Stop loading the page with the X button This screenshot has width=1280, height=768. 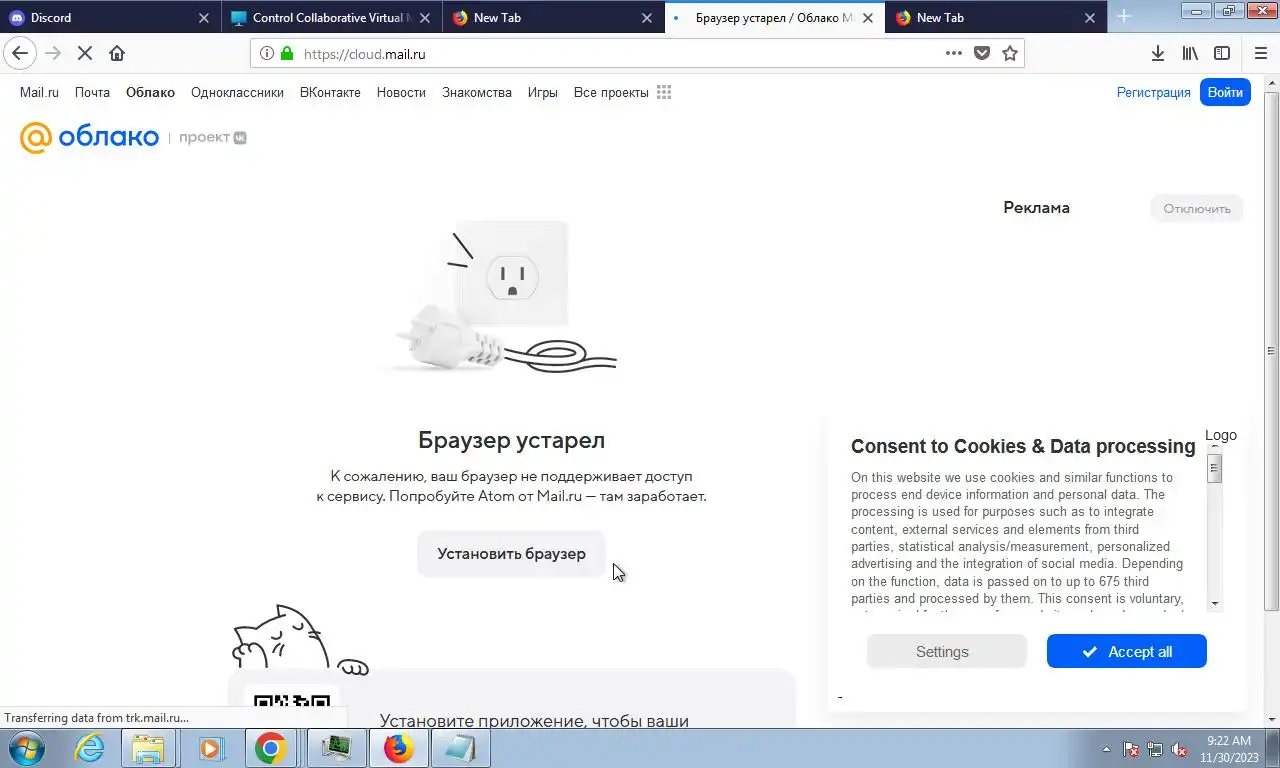coord(85,53)
